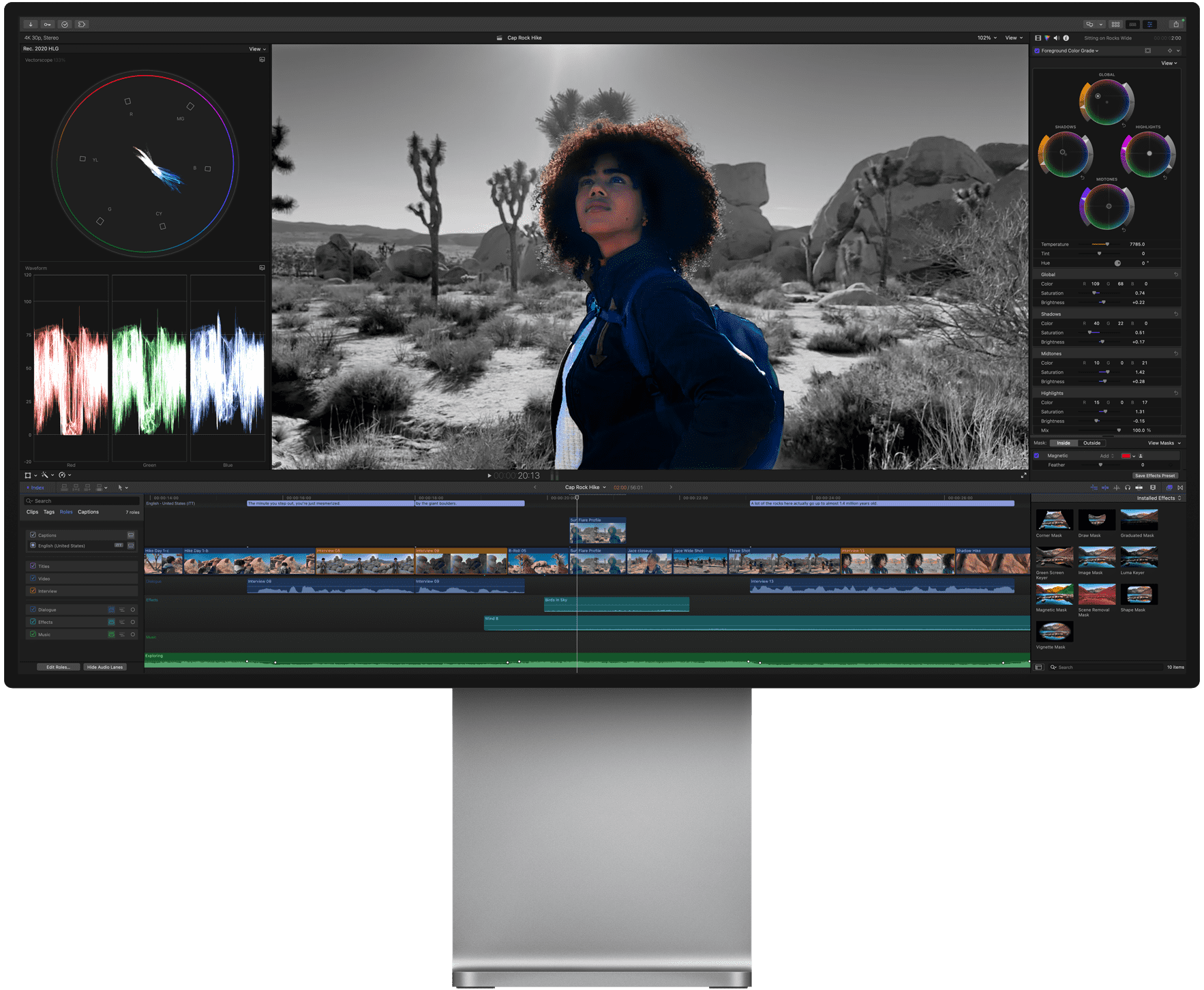Toggle the Captions role checkbox
1204x990 pixels.
click(x=33, y=535)
